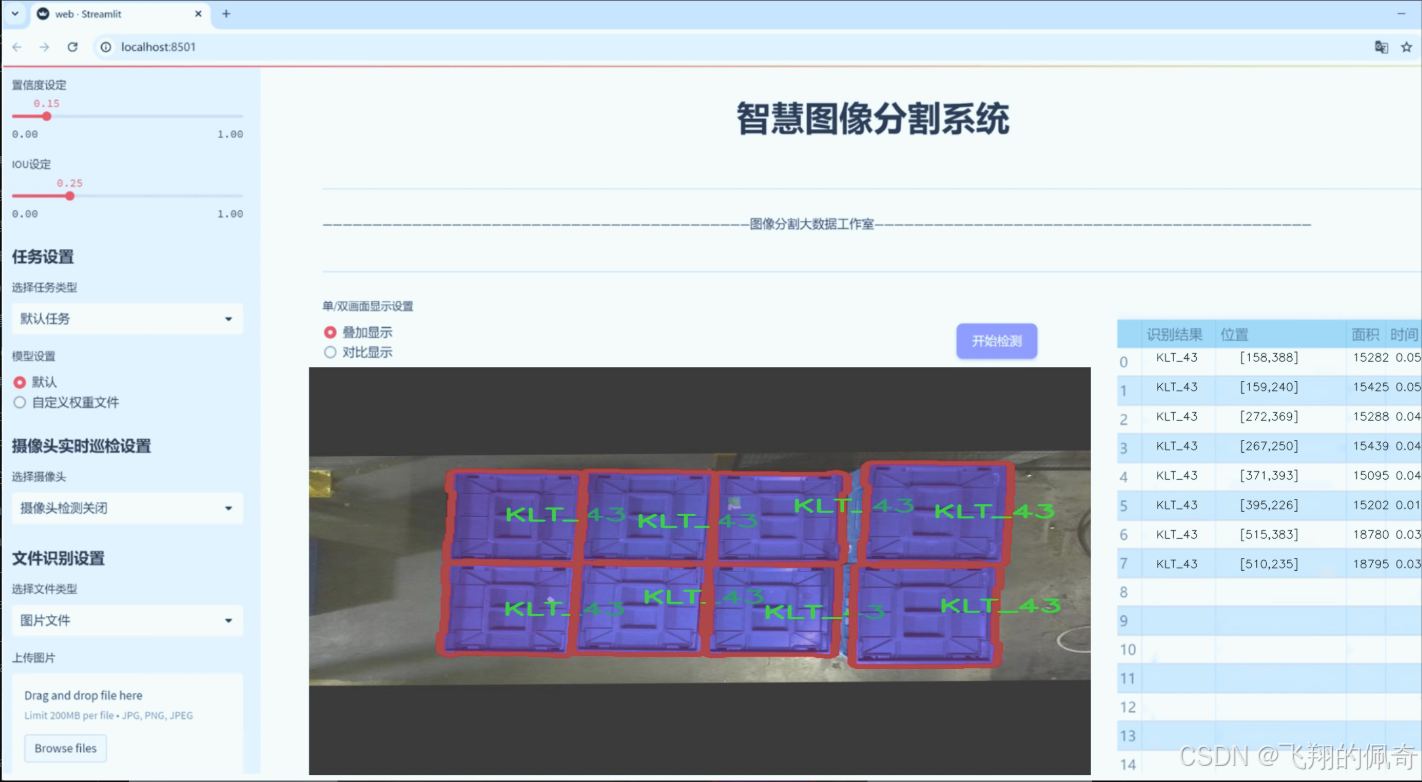This screenshot has width=1422, height=782.
Task: Click the browser forward arrow
Action: (x=44, y=47)
